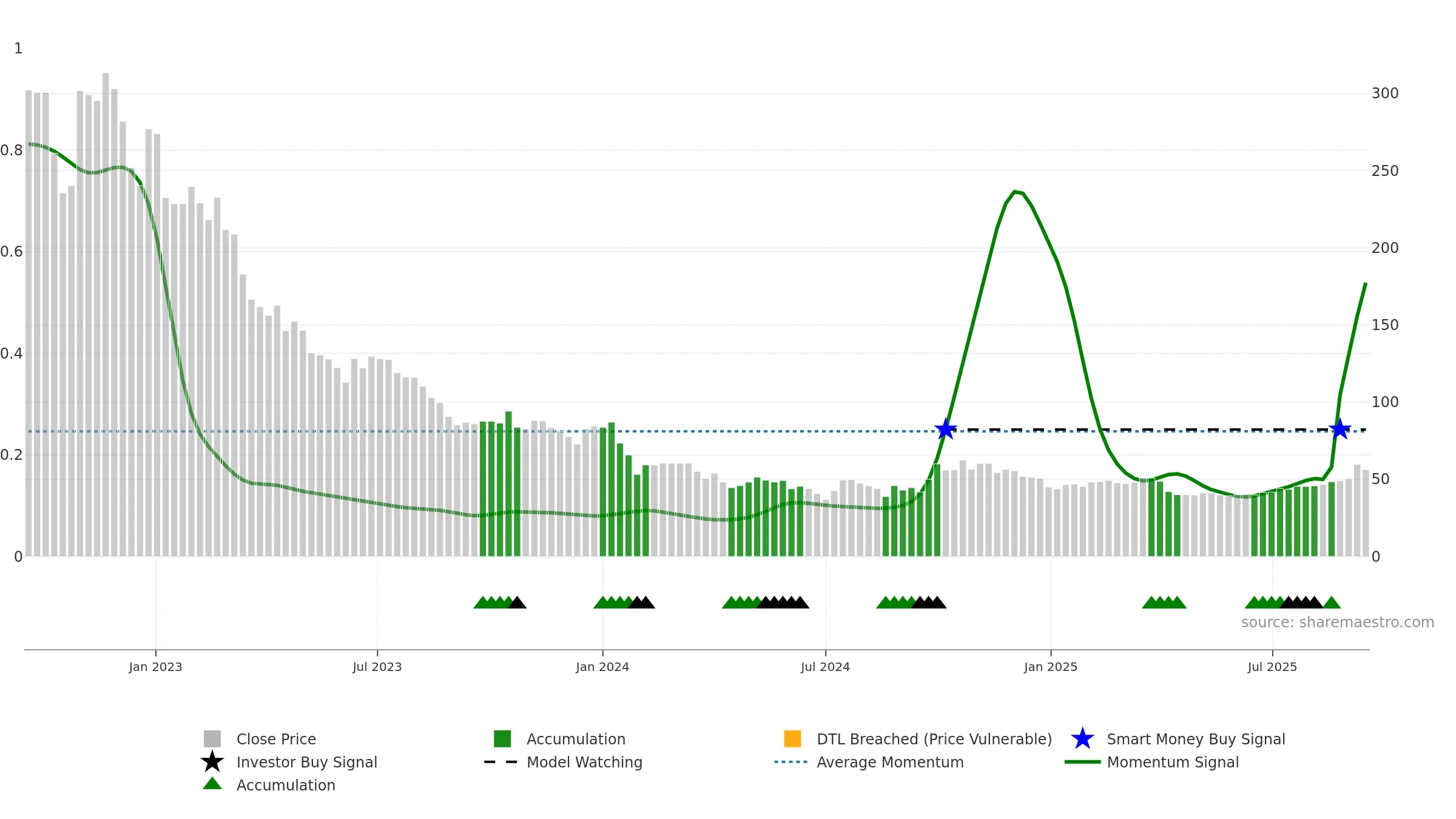Image resolution: width=1456 pixels, height=819 pixels.
Task: Click the gray Close Price legend swatch
Action: click(x=212, y=739)
